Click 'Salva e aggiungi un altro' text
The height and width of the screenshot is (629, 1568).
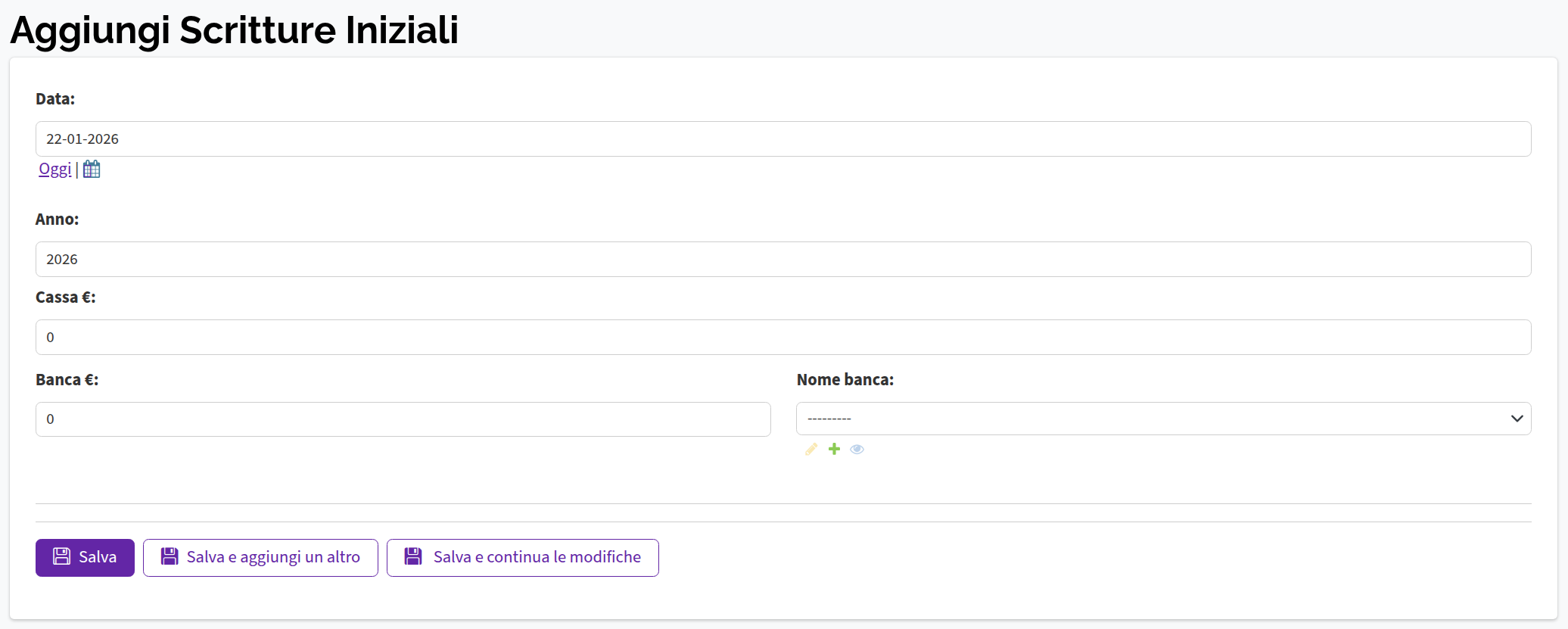tap(273, 557)
